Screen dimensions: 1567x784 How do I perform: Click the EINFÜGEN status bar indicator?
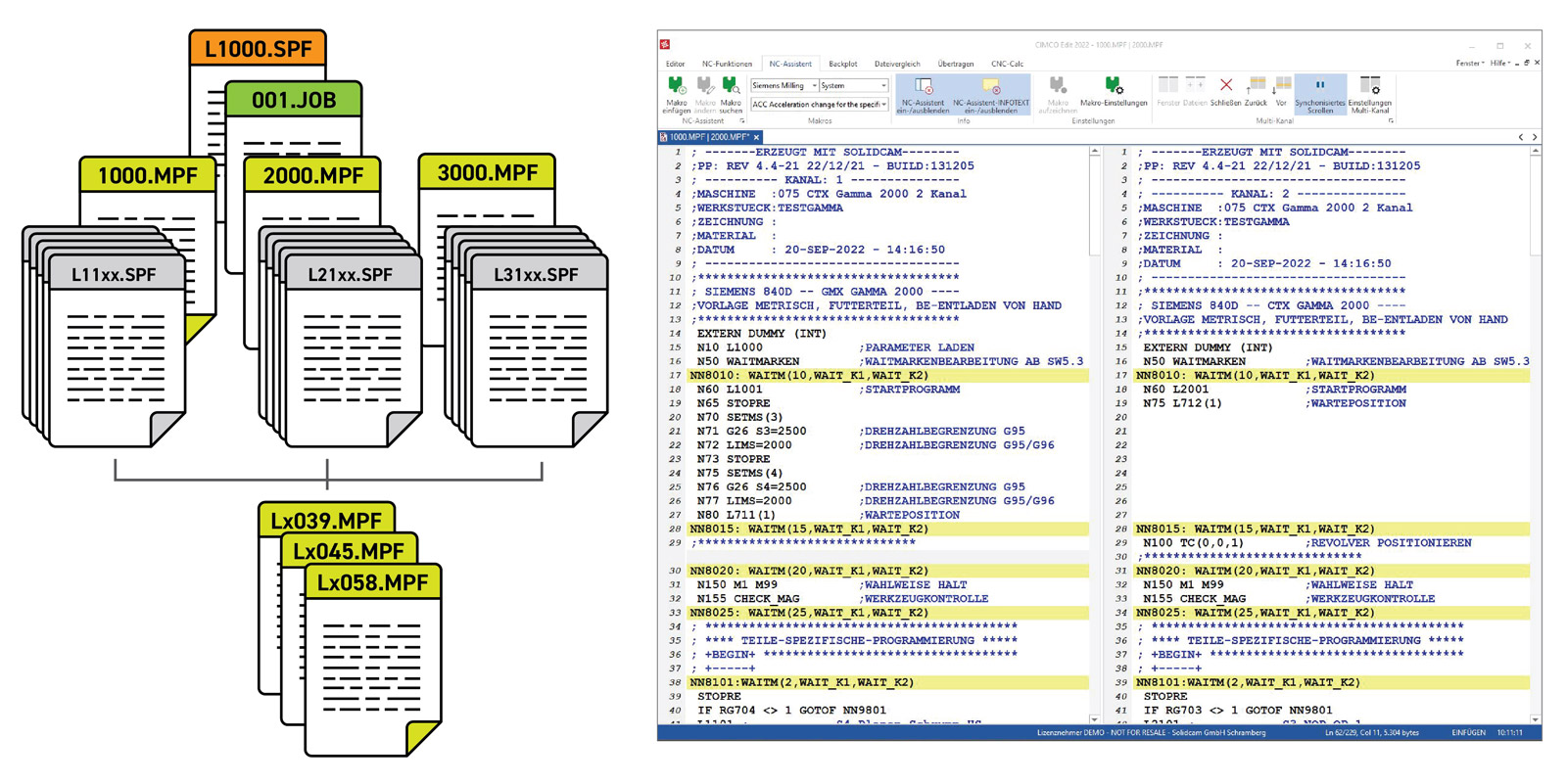click(x=1468, y=732)
